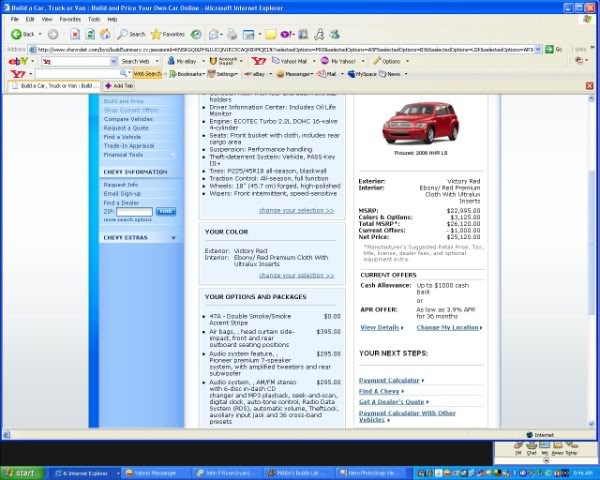Viewport: 600px width, 480px height.
Task: Click Change My Location link
Action: 447,327
